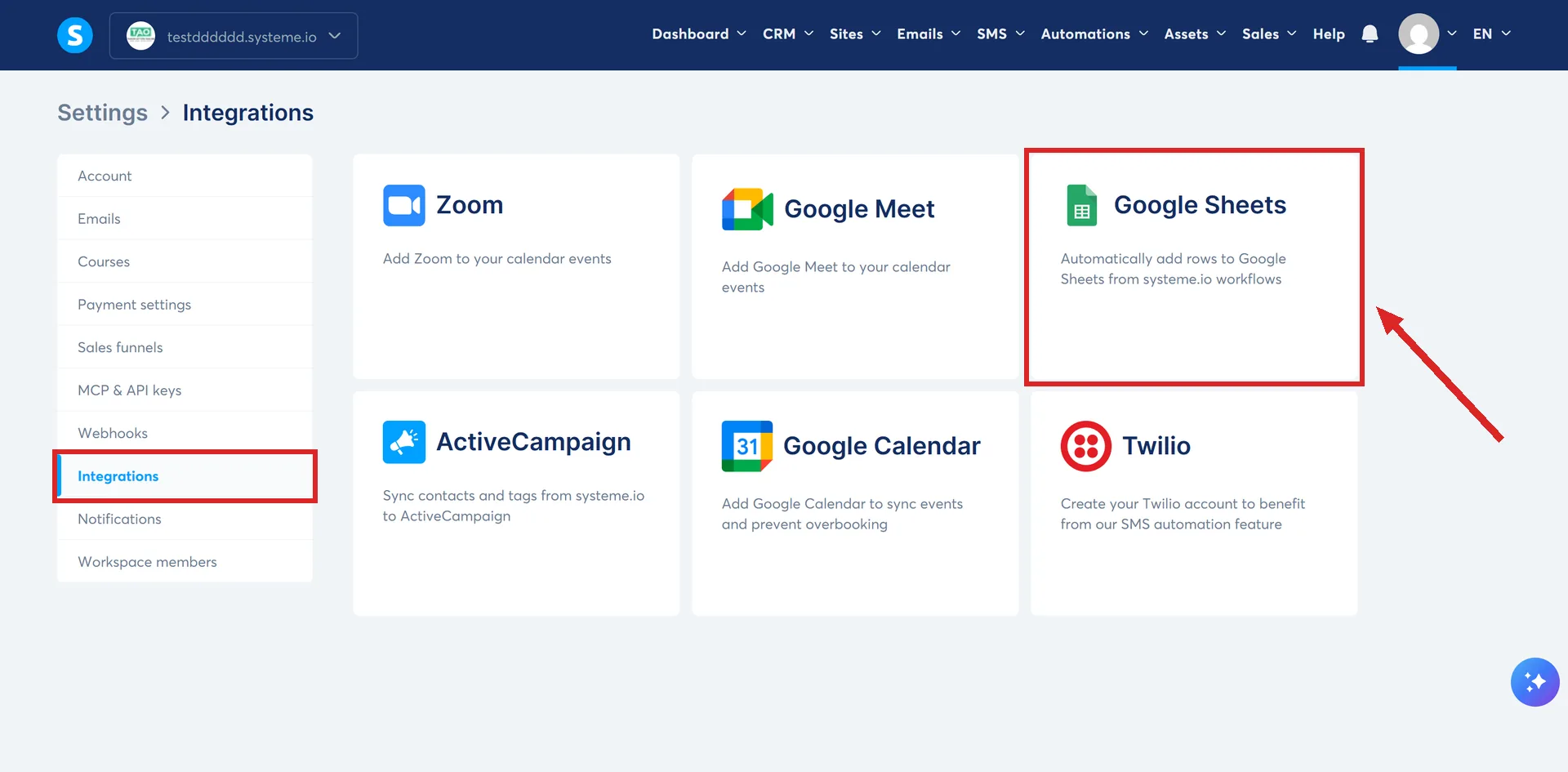Select Integrations in sidebar

(x=185, y=476)
